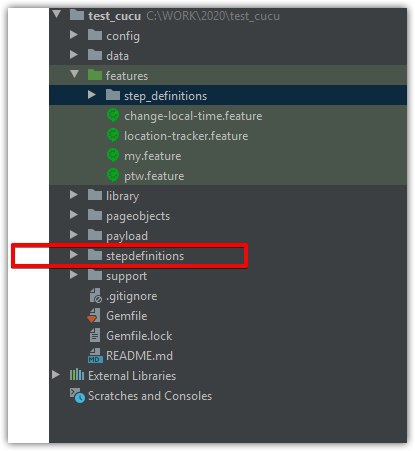This screenshot has height=451, width=415.
Task: Open the README.md entry
Action: click(x=139, y=356)
